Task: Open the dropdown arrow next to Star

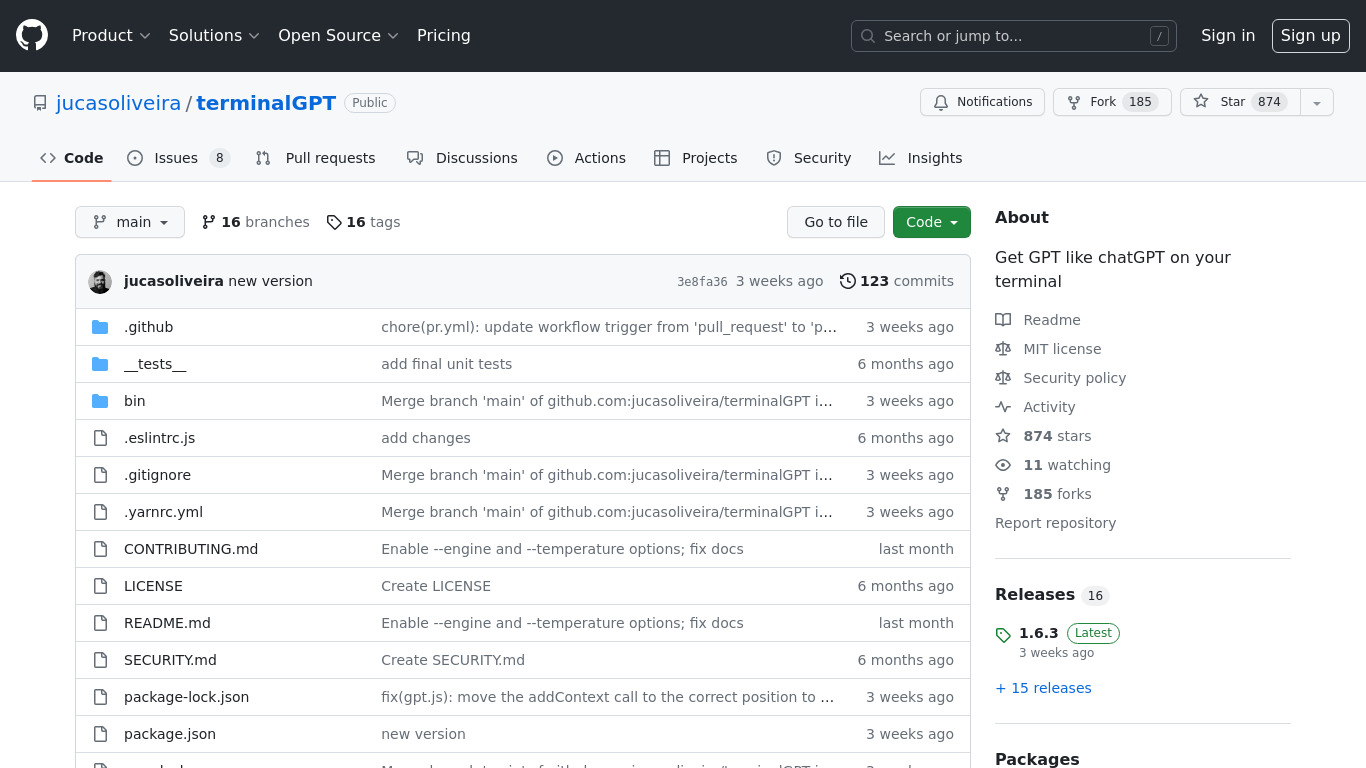Action: click(x=1317, y=102)
